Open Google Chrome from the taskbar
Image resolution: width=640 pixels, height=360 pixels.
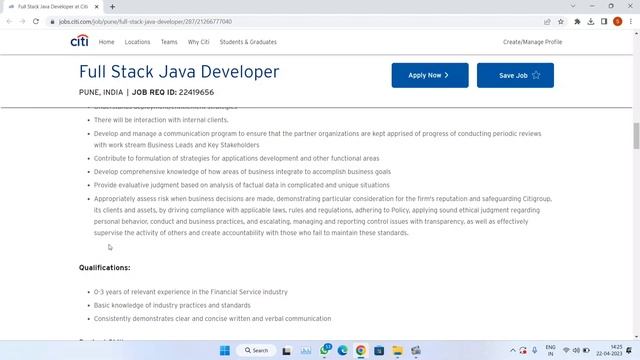coord(361,351)
